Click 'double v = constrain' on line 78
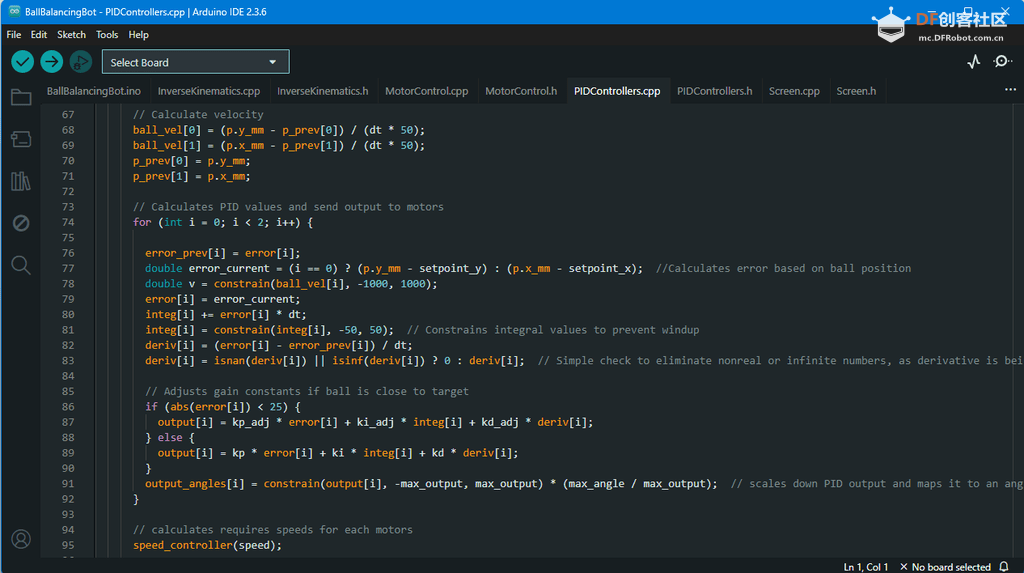 pos(208,284)
